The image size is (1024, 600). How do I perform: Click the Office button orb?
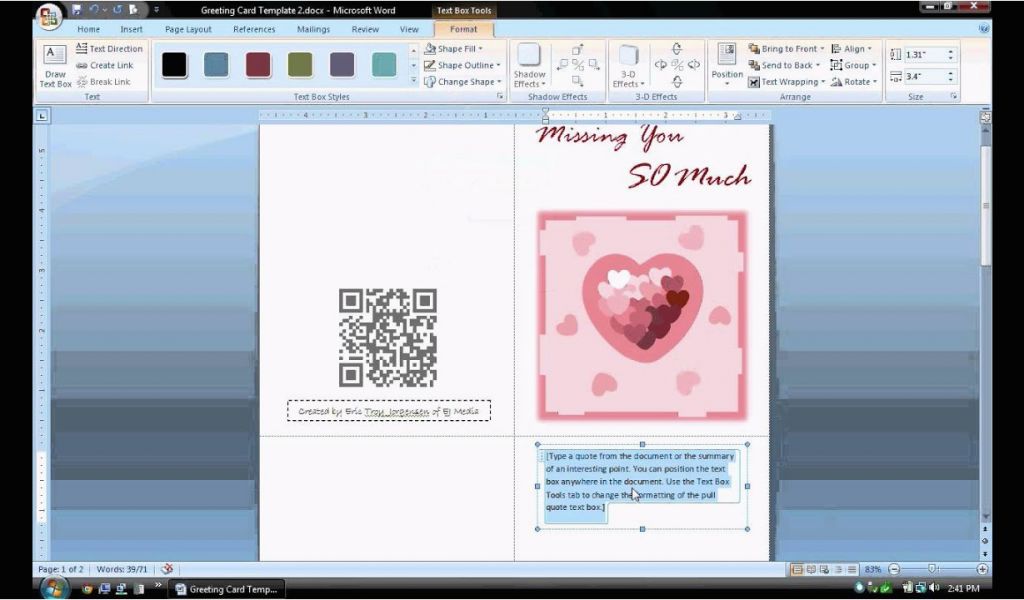tap(49, 16)
